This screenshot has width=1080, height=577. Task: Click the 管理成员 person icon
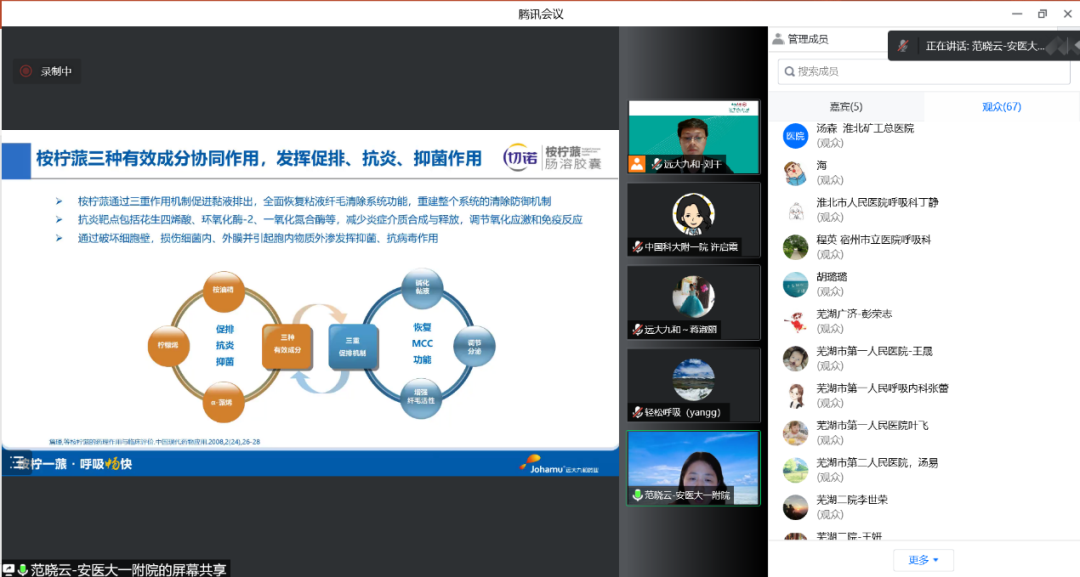click(x=777, y=39)
